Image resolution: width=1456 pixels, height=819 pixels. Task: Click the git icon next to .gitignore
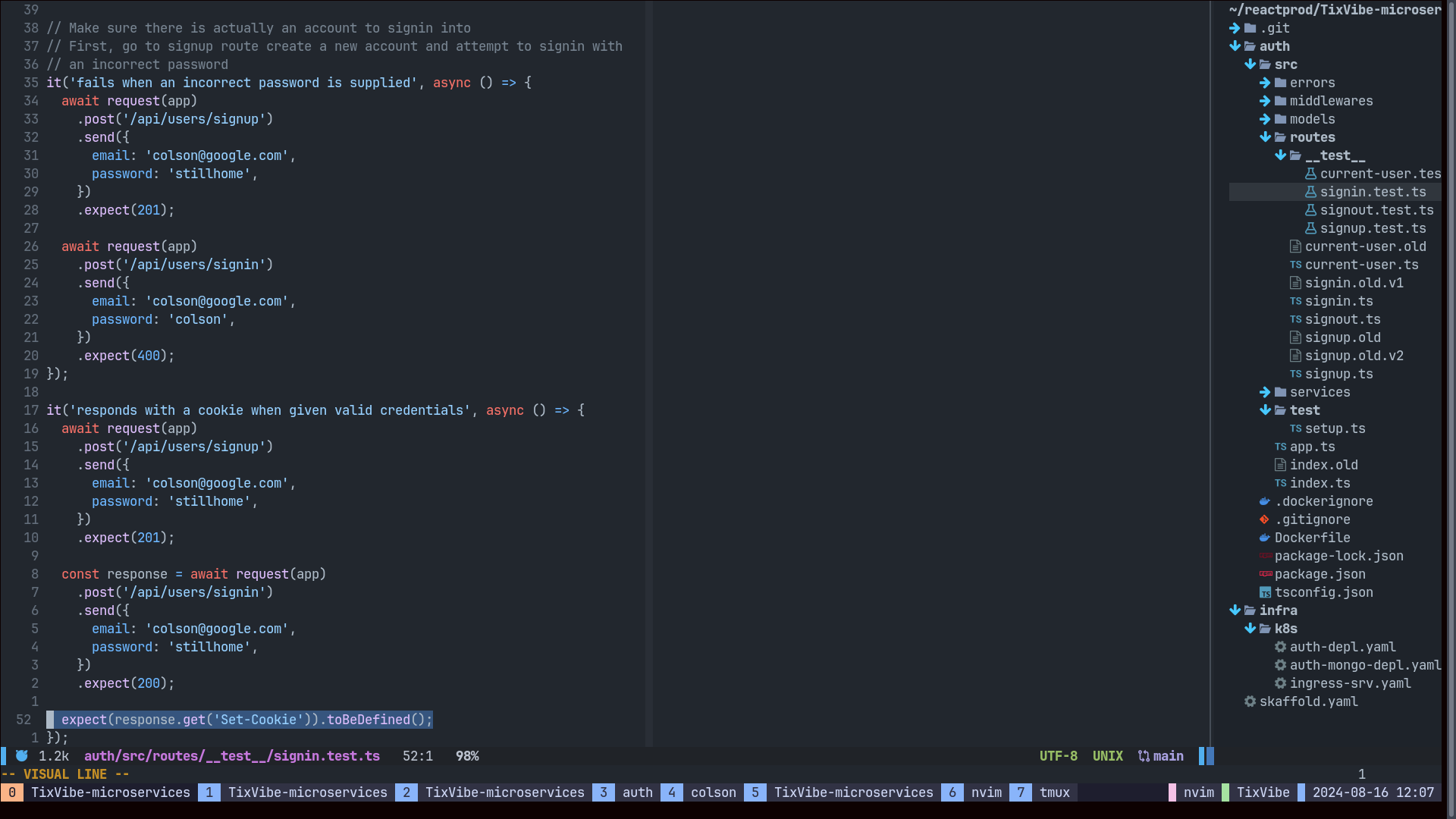(x=1264, y=519)
